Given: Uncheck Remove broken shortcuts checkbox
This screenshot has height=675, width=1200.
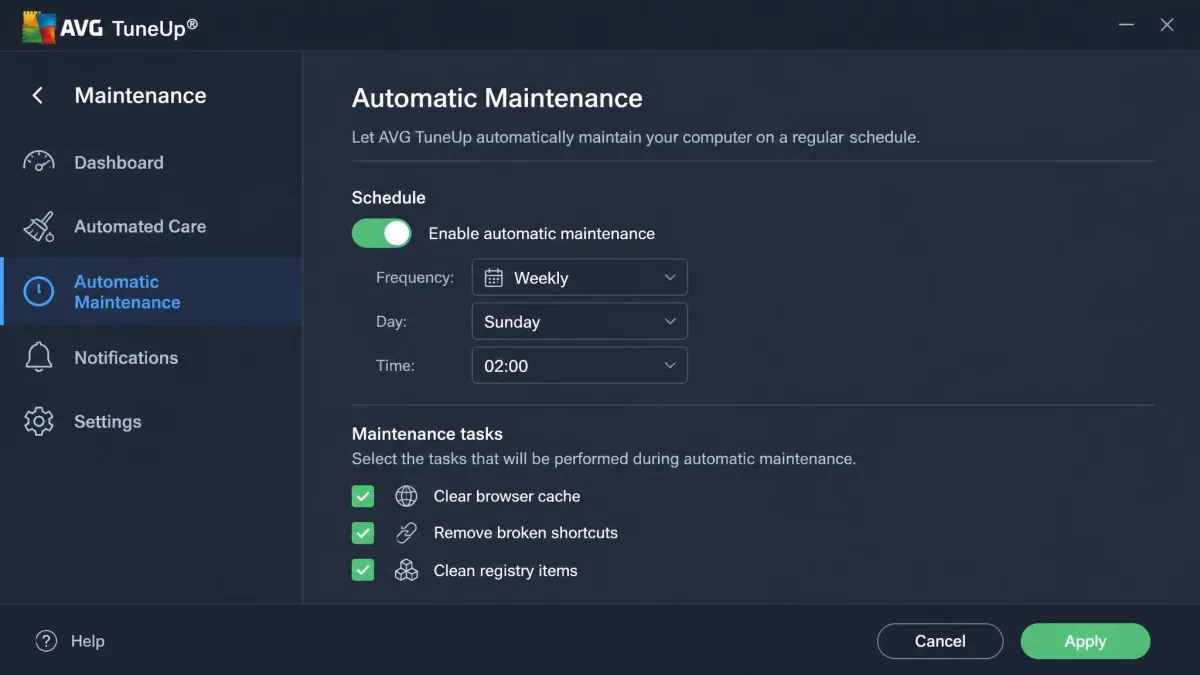Looking at the screenshot, I should (x=363, y=533).
